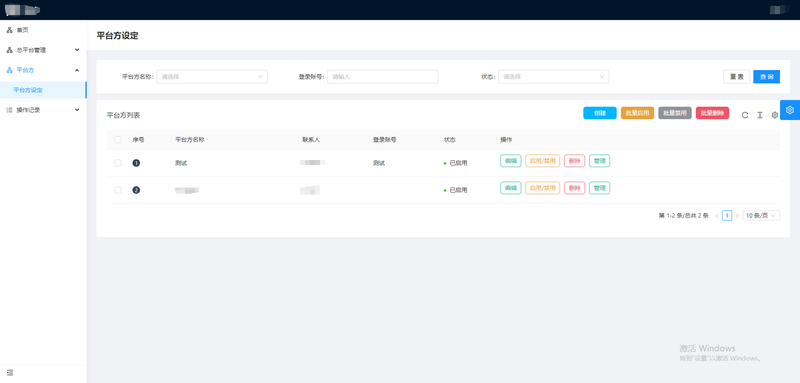Open the 10 条/页 page size dropdown
The height and width of the screenshot is (383, 800).
[761, 216]
